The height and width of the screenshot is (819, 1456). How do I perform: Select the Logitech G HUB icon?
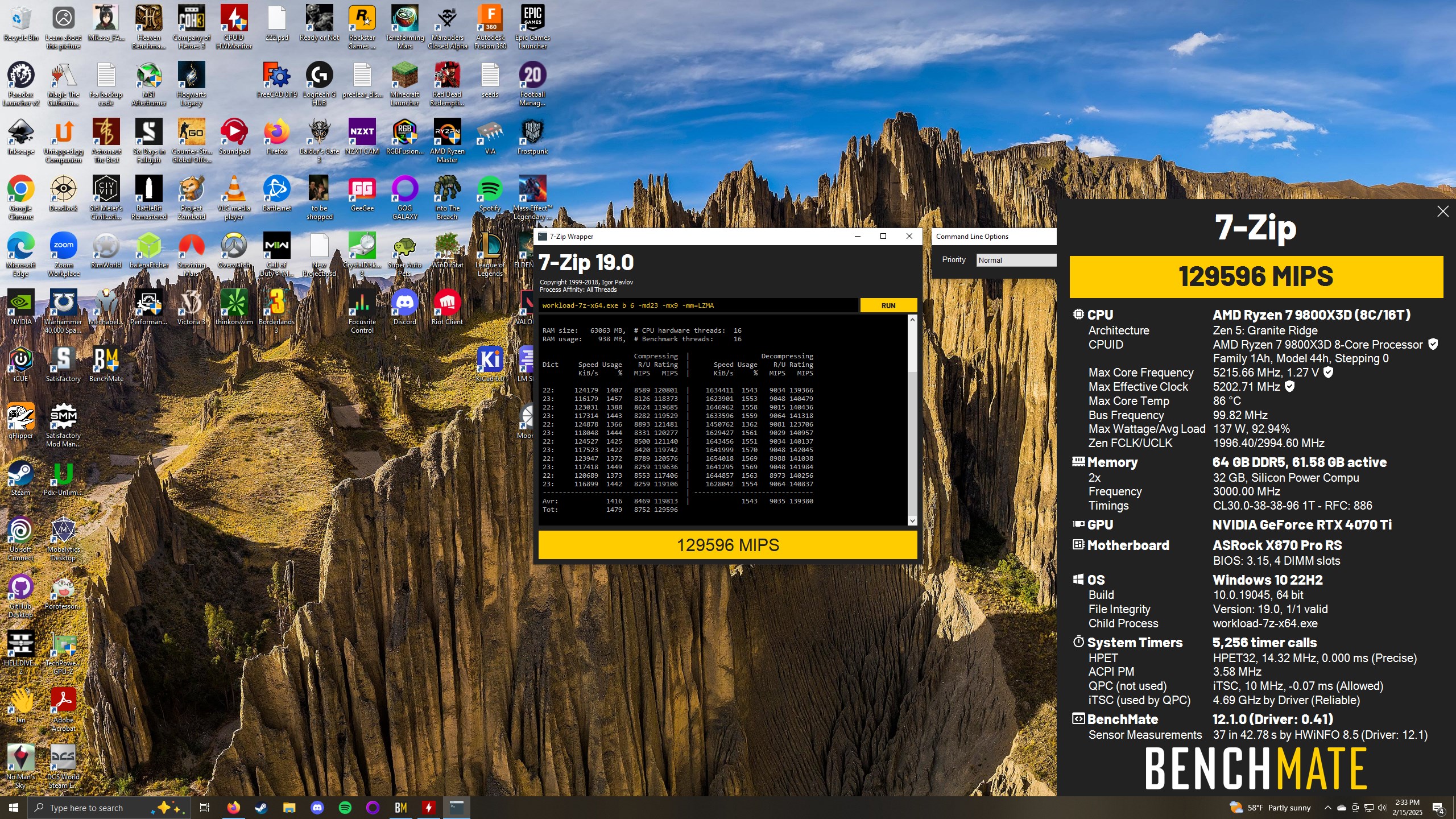(319, 84)
